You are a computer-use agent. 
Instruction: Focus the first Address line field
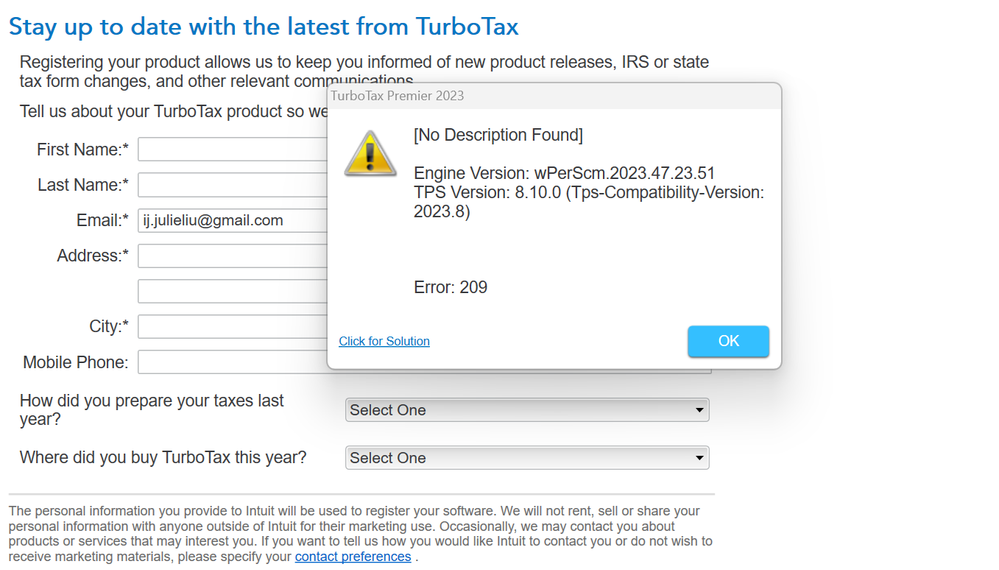[233, 256]
